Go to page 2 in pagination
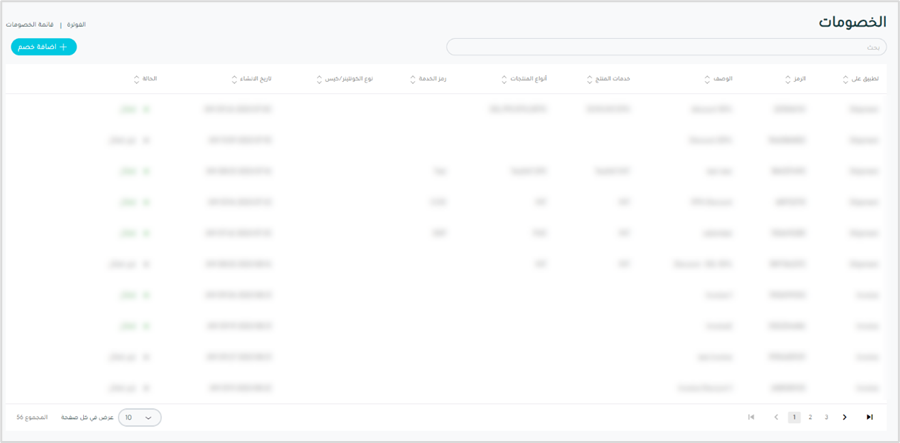Screen dimensions: 900x443 click(x=810, y=417)
